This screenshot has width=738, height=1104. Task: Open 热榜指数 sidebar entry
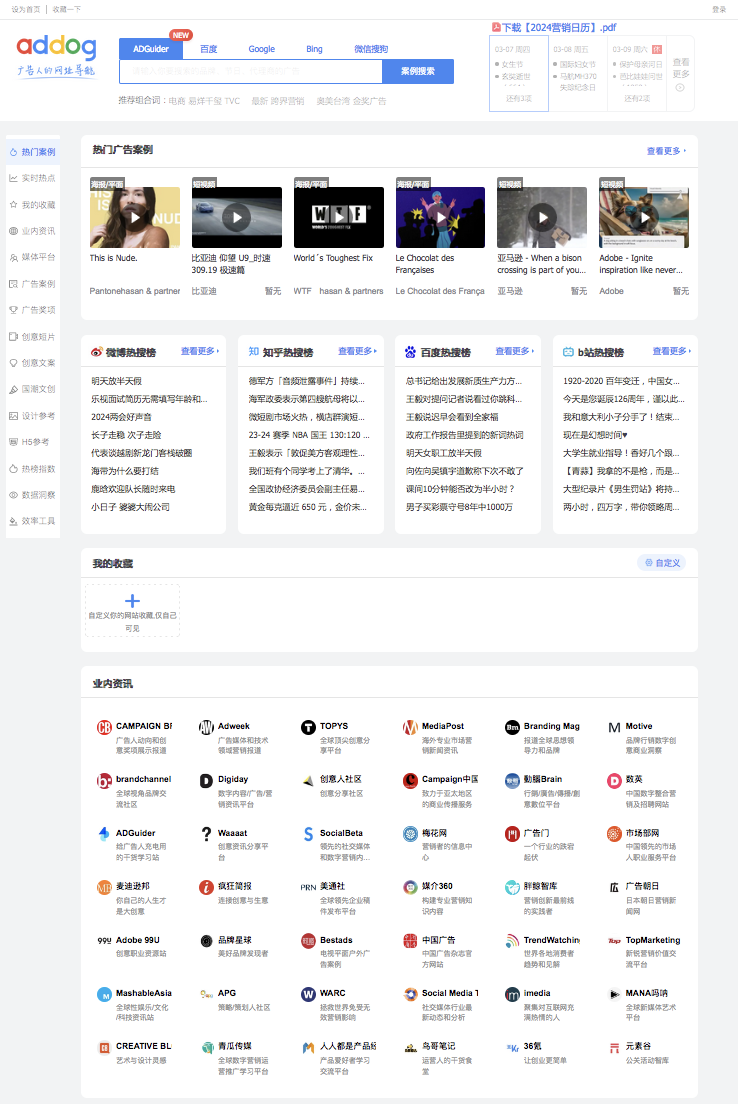32,468
